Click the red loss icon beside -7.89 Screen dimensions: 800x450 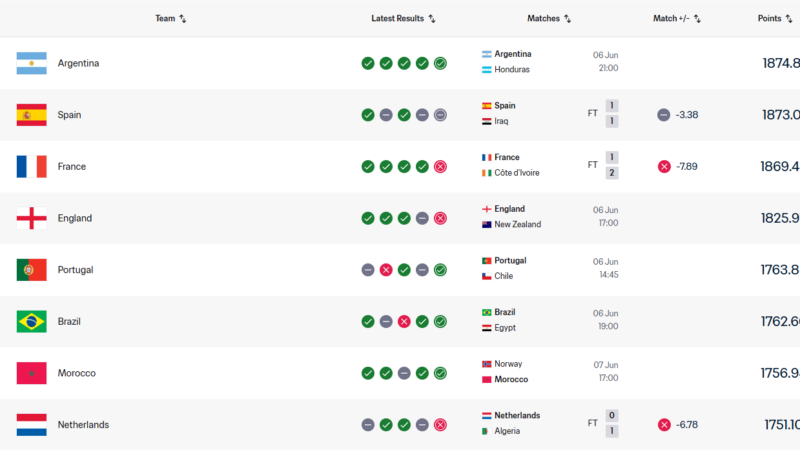pyautogui.click(x=664, y=166)
